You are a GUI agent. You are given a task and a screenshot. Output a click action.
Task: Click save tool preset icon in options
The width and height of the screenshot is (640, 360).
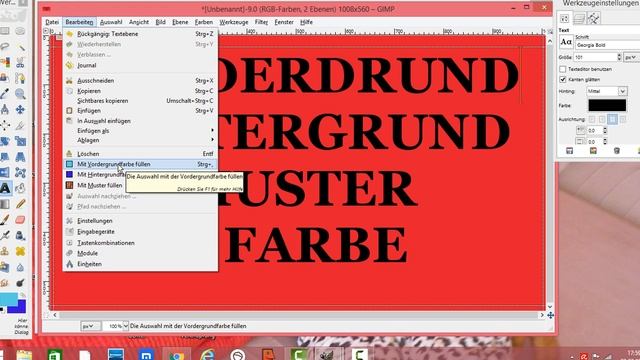(569, 151)
